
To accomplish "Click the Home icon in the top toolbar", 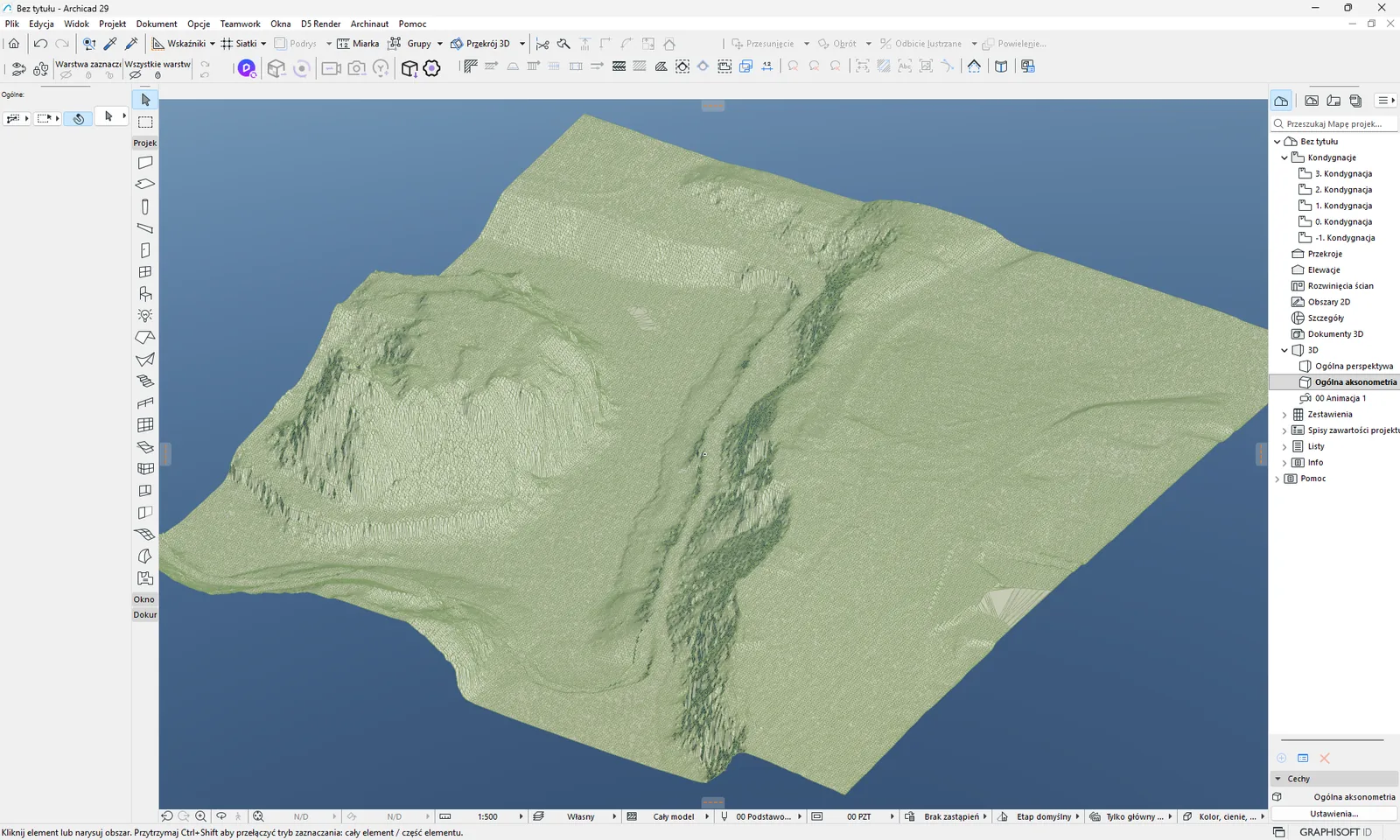I will 14,43.
